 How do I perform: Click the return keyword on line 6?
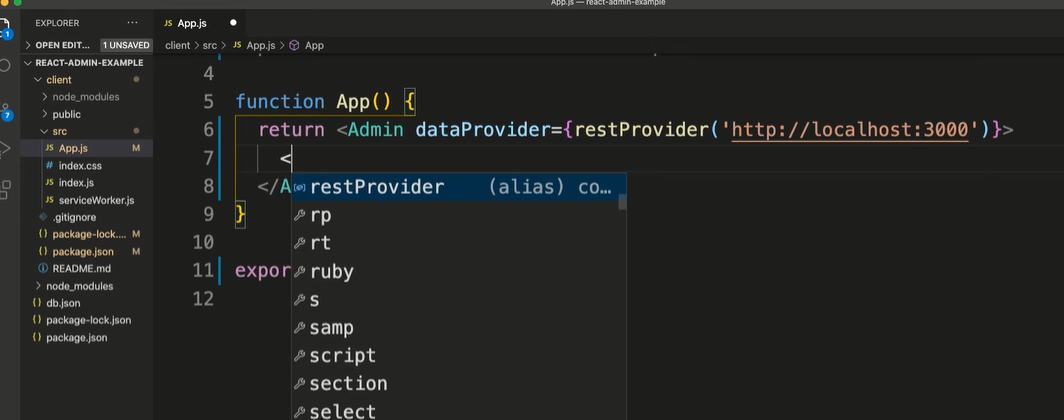(291, 130)
